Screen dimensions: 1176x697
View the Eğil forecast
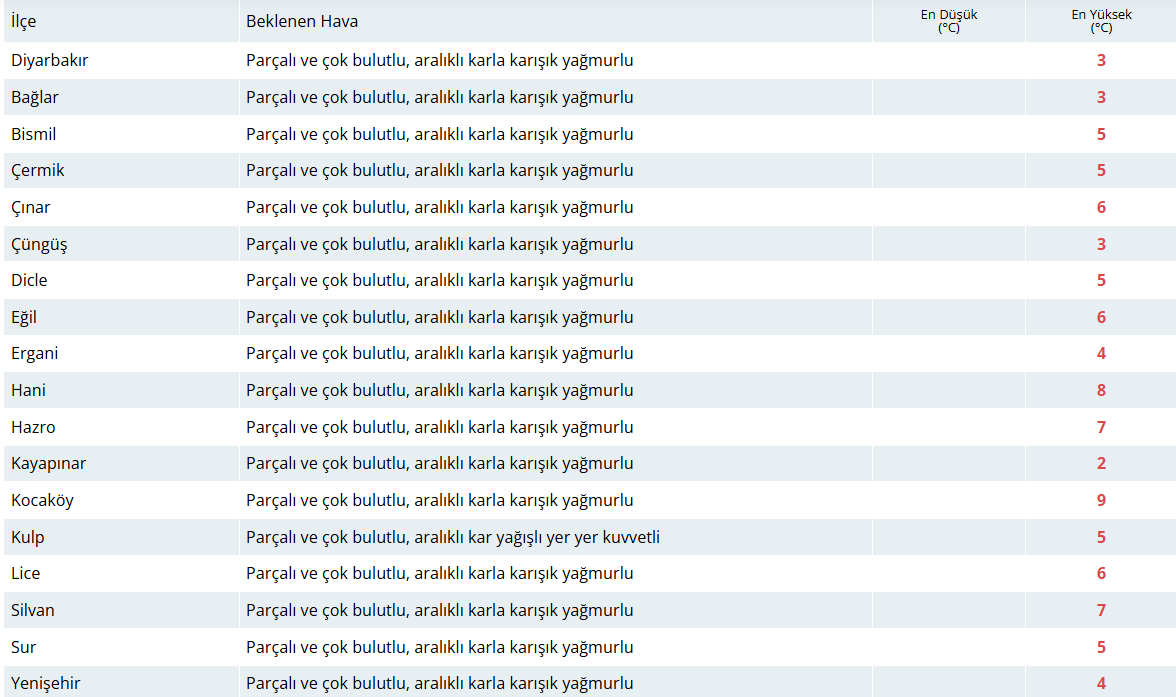point(25,316)
